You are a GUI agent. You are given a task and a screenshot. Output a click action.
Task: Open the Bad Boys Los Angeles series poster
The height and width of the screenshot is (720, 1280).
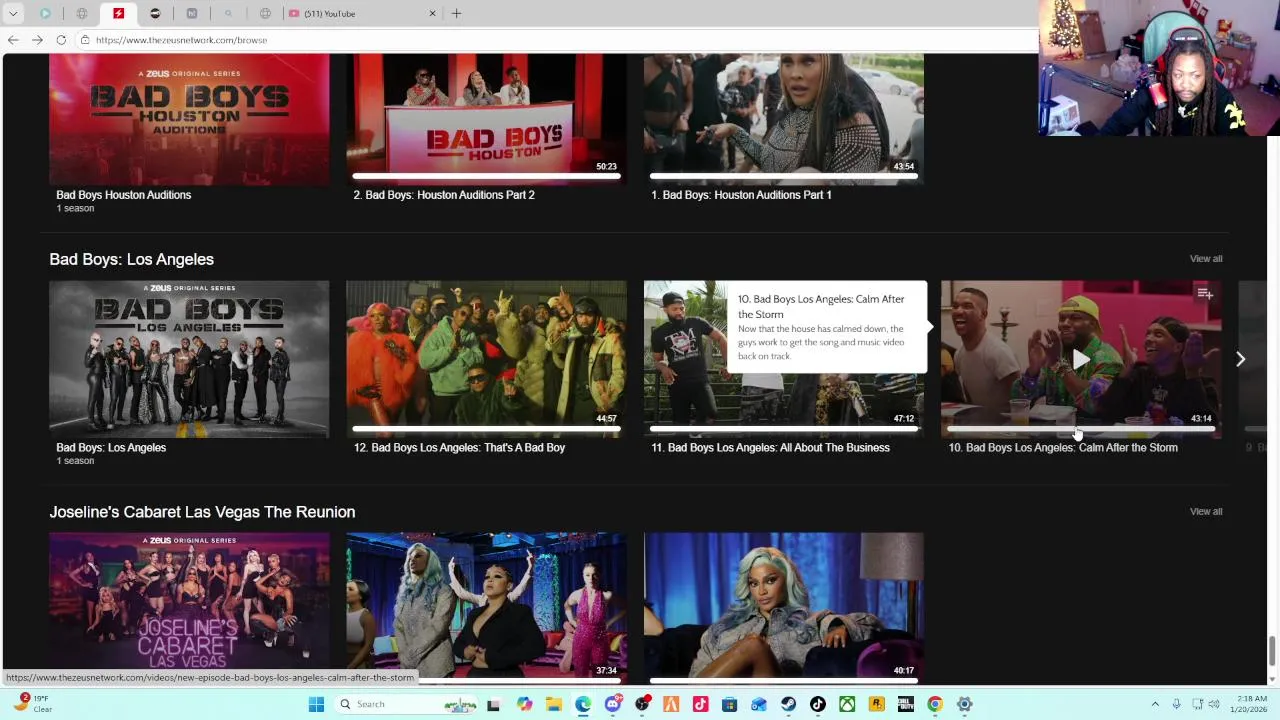tap(189, 359)
